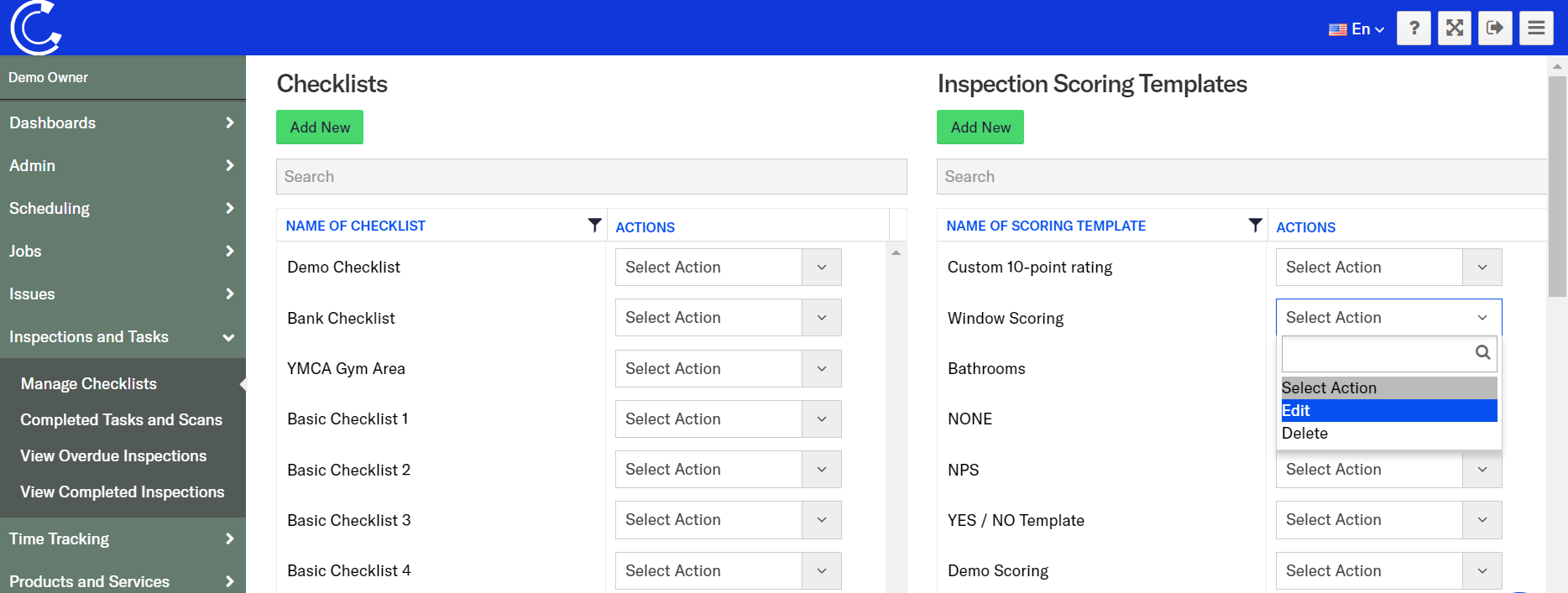
Task: Click Add New under Inspection Scoring Templates
Action: (980, 127)
